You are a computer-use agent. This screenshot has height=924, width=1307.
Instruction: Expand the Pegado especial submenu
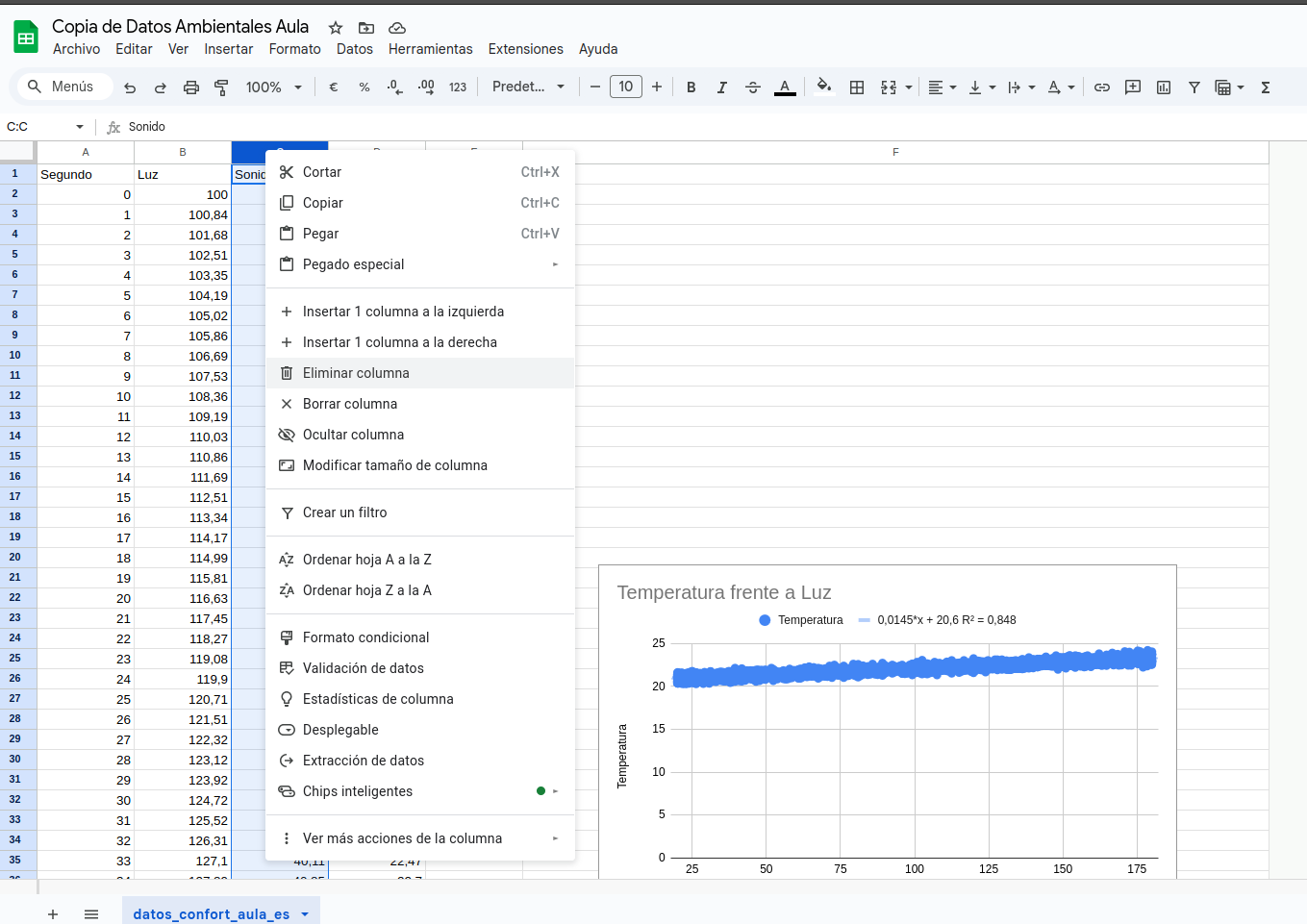coord(420,264)
